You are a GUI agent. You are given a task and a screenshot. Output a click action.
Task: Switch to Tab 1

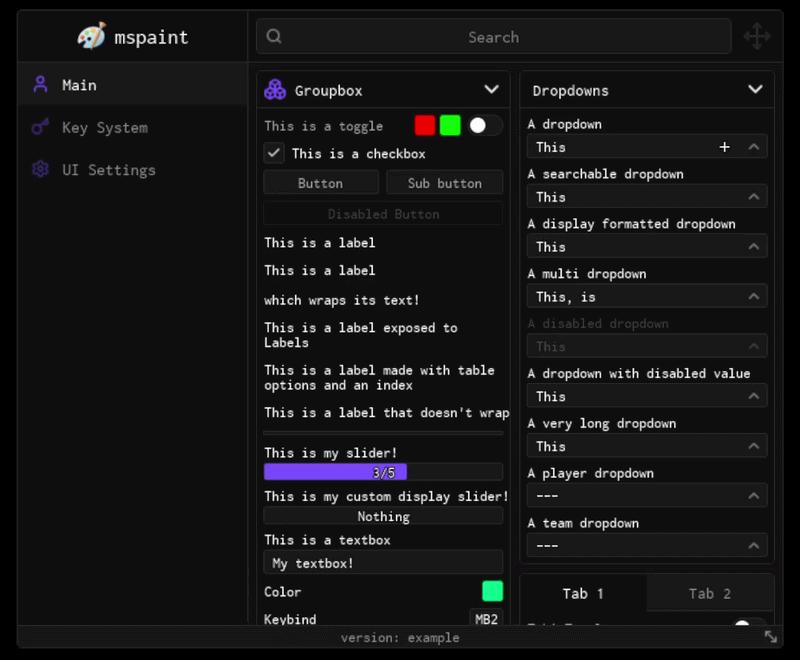(583, 593)
